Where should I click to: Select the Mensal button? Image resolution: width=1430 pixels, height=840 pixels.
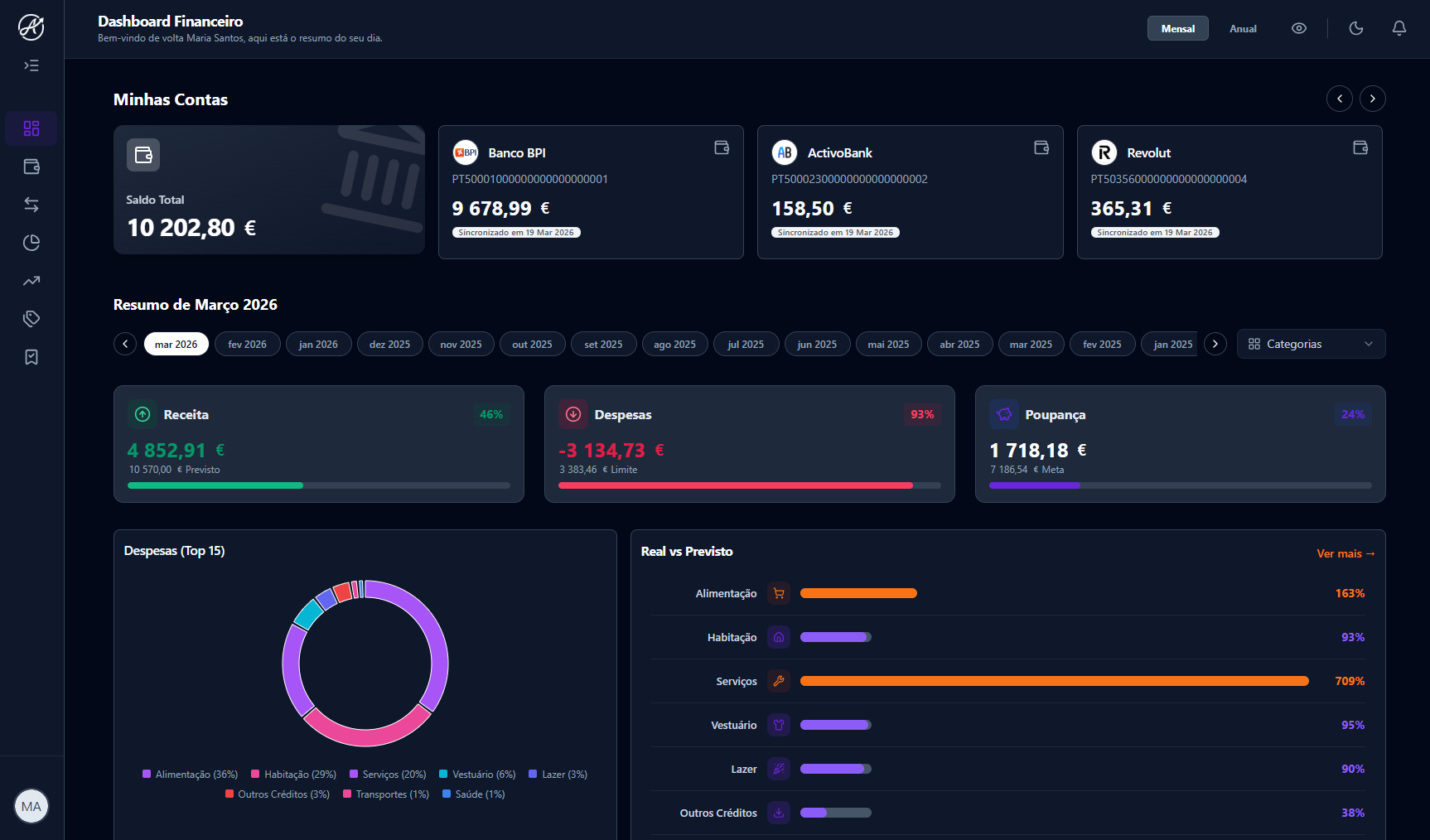tap(1177, 27)
